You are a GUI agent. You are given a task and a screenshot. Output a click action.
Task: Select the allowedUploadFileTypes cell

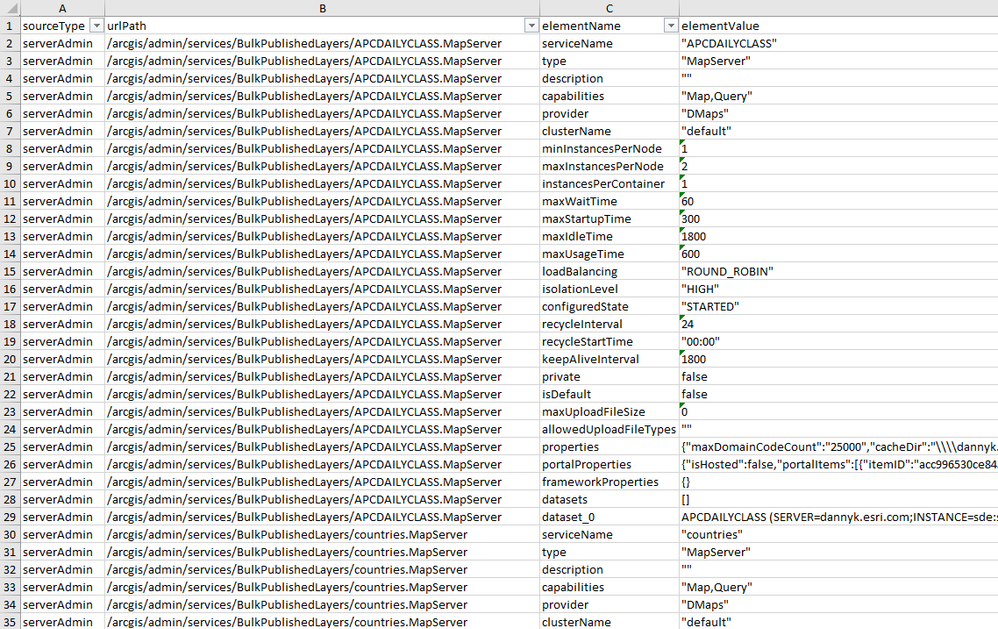click(609, 430)
